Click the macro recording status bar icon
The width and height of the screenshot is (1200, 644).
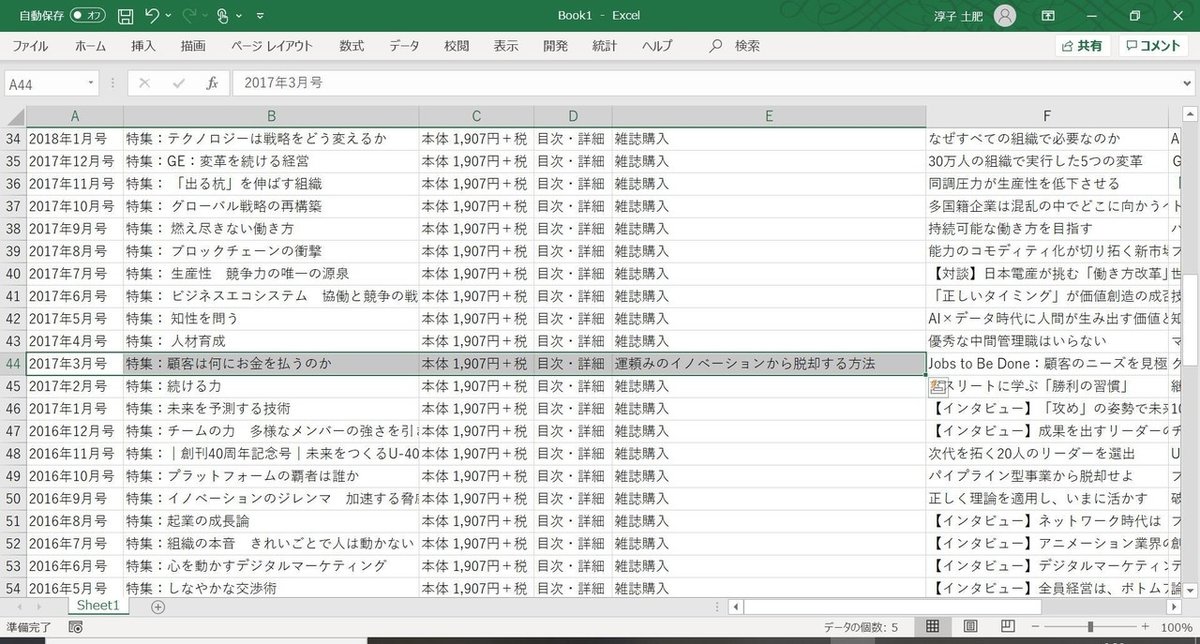pyautogui.click(x=75, y=627)
